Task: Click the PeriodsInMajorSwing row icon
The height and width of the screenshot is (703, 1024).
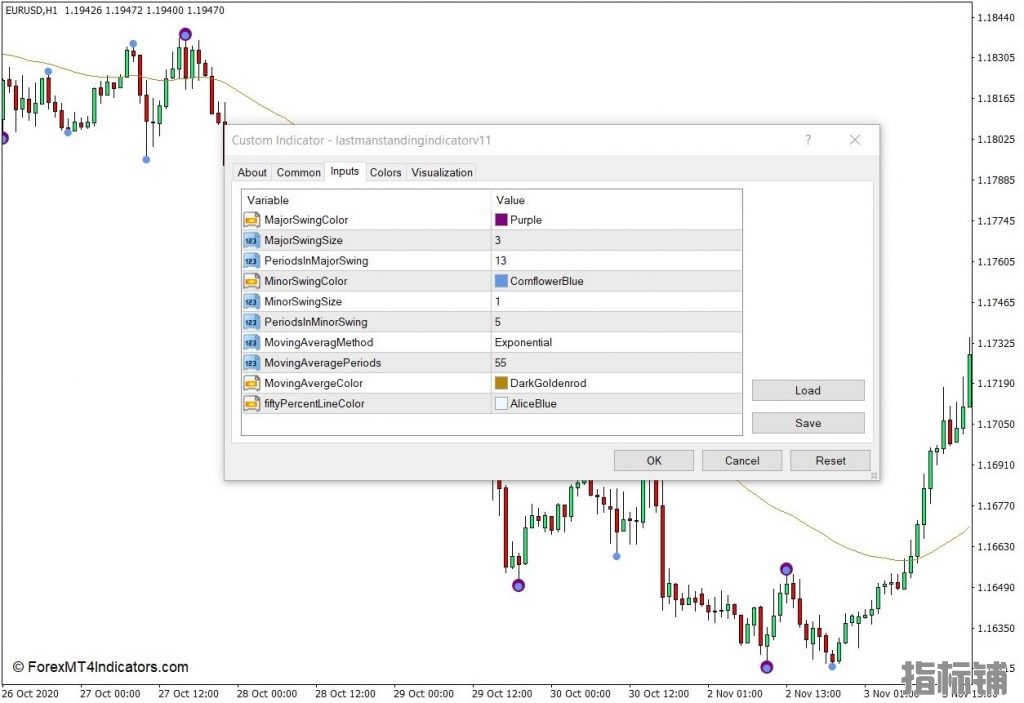Action: coord(251,261)
